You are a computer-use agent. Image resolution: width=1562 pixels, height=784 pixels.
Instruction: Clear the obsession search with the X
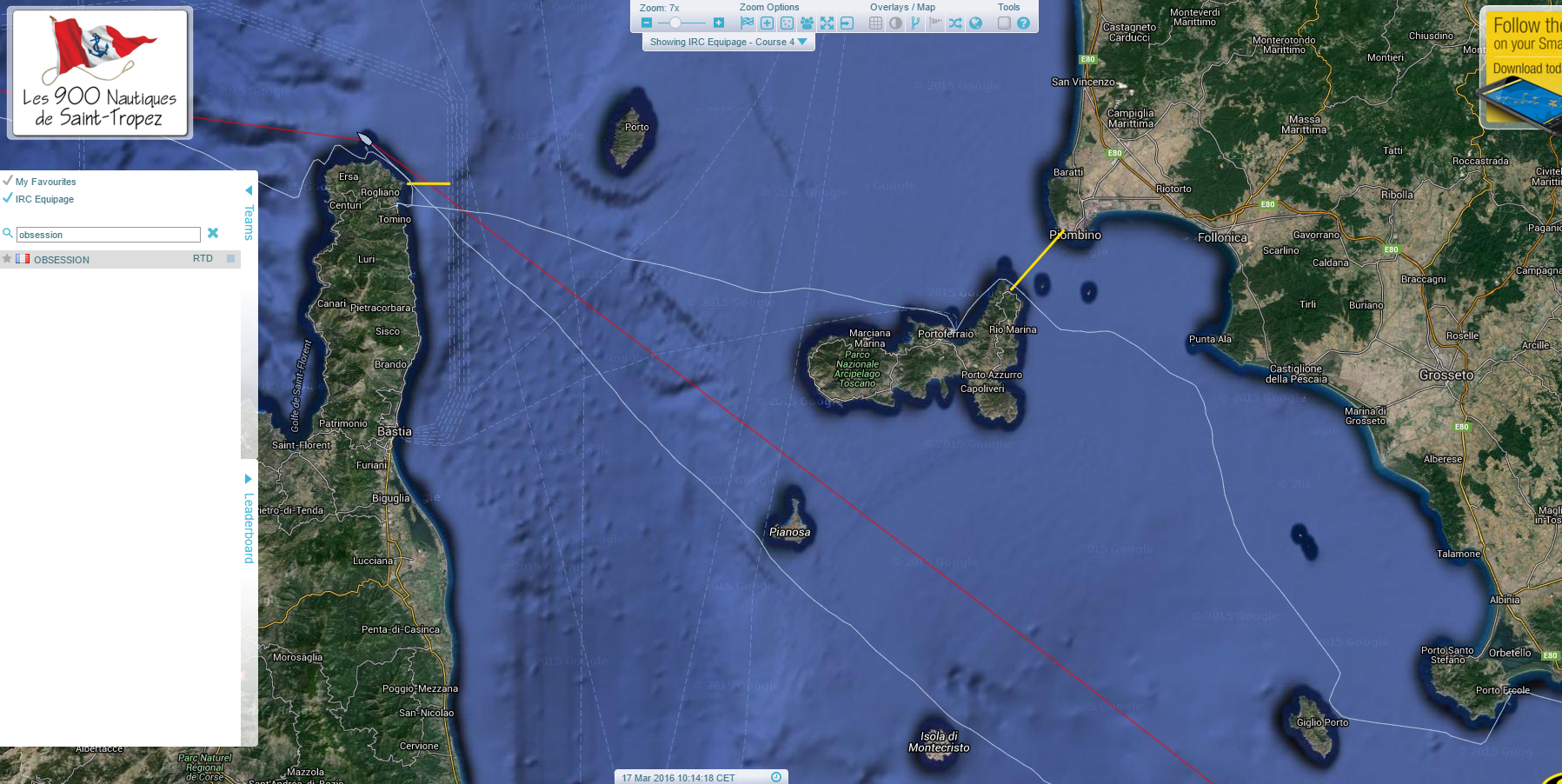(213, 233)
